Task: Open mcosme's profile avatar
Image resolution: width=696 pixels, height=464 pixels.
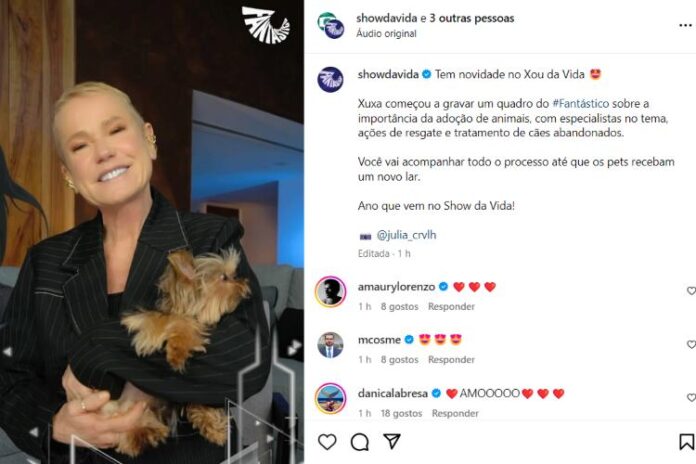Action: click(x=330, y=345)
